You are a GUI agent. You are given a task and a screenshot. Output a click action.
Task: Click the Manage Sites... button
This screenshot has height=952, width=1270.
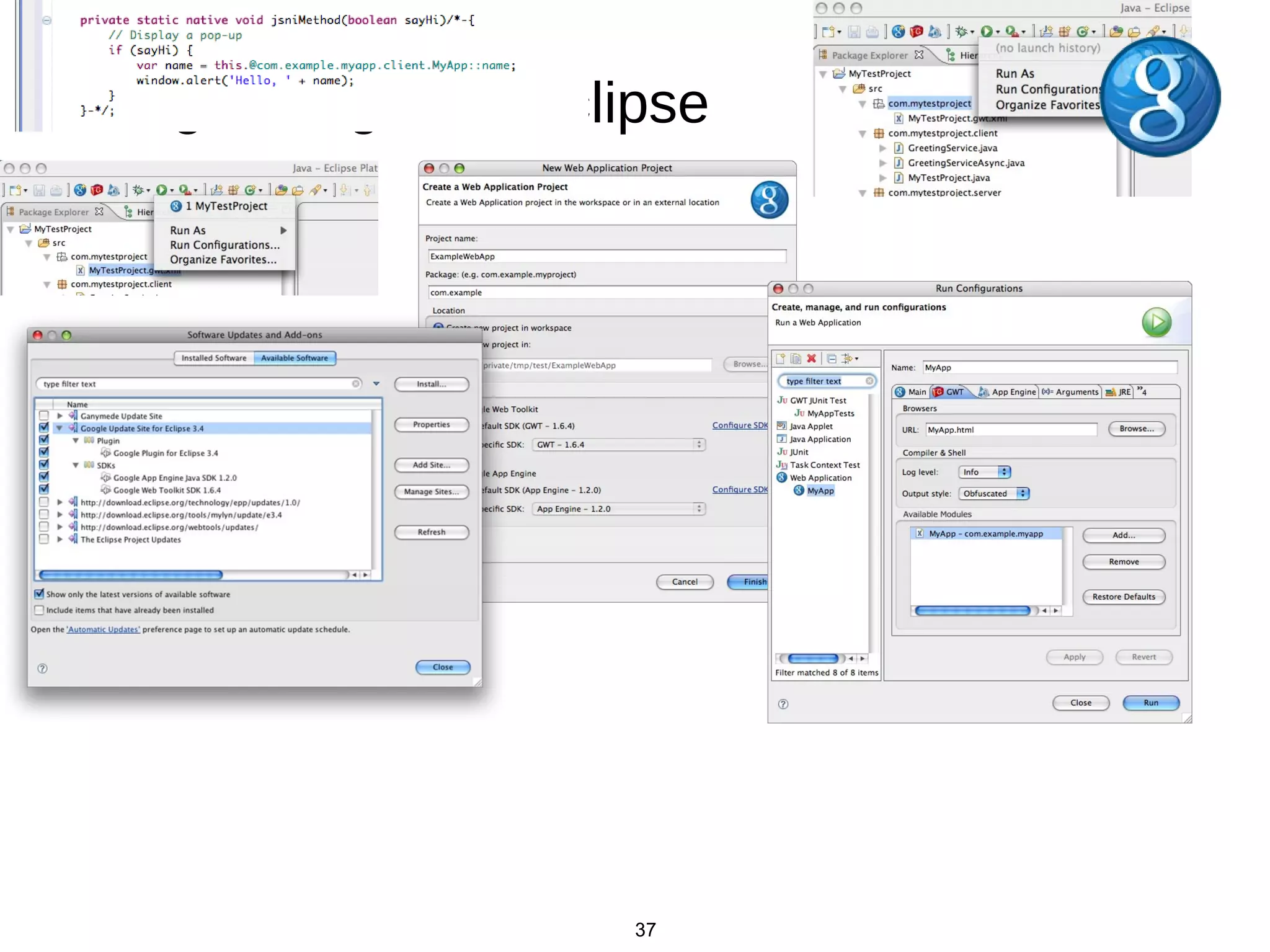(432, 491)
